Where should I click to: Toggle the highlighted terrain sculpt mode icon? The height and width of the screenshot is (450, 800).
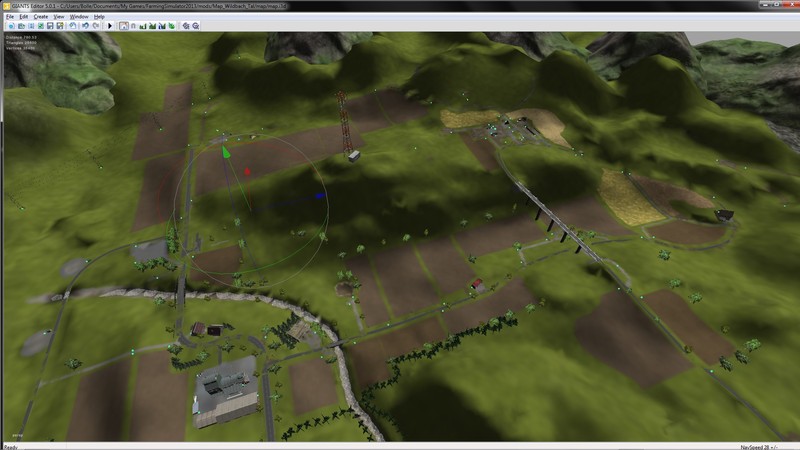(x=124, y=26)
